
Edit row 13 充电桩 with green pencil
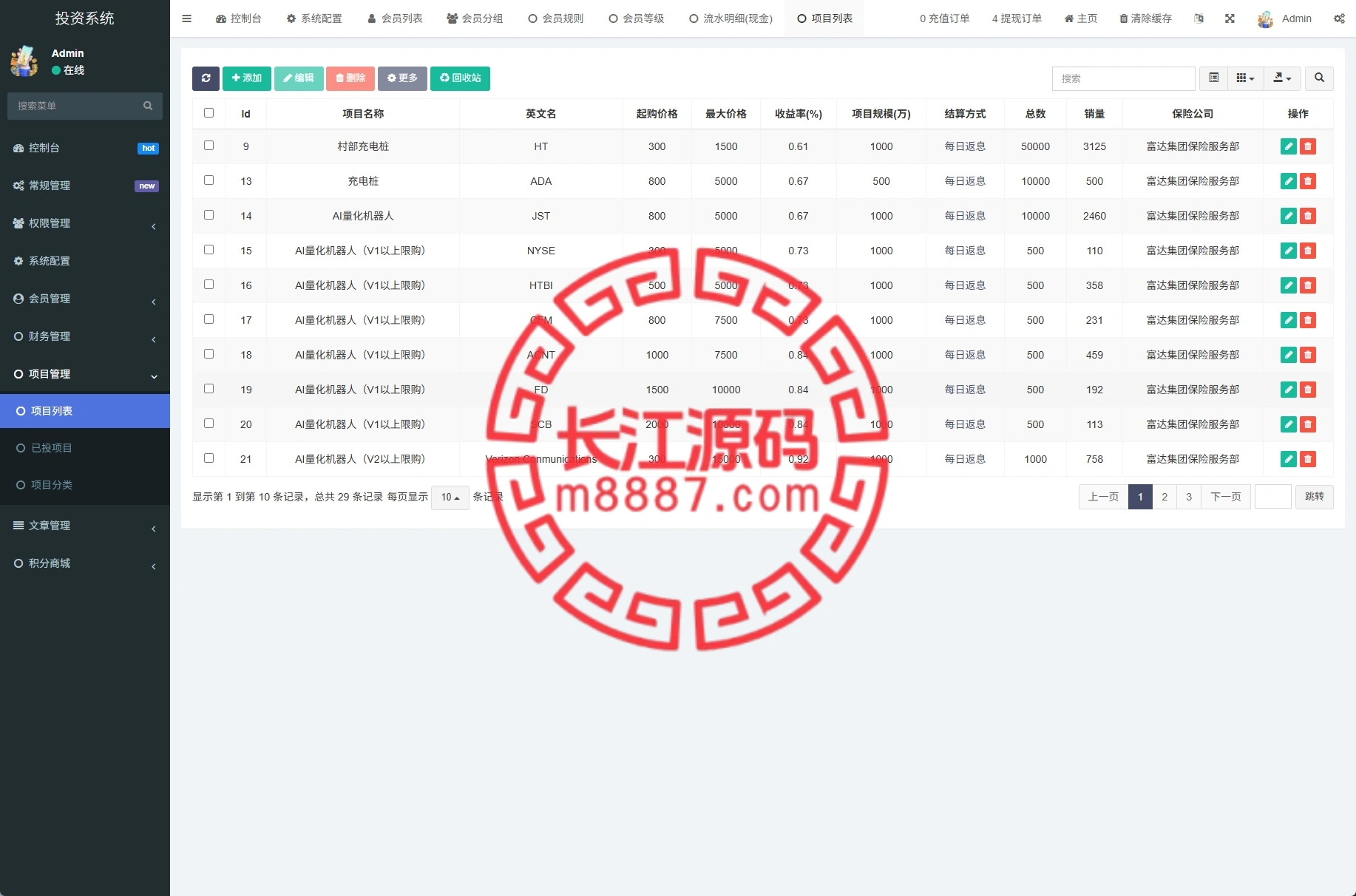1288,181
